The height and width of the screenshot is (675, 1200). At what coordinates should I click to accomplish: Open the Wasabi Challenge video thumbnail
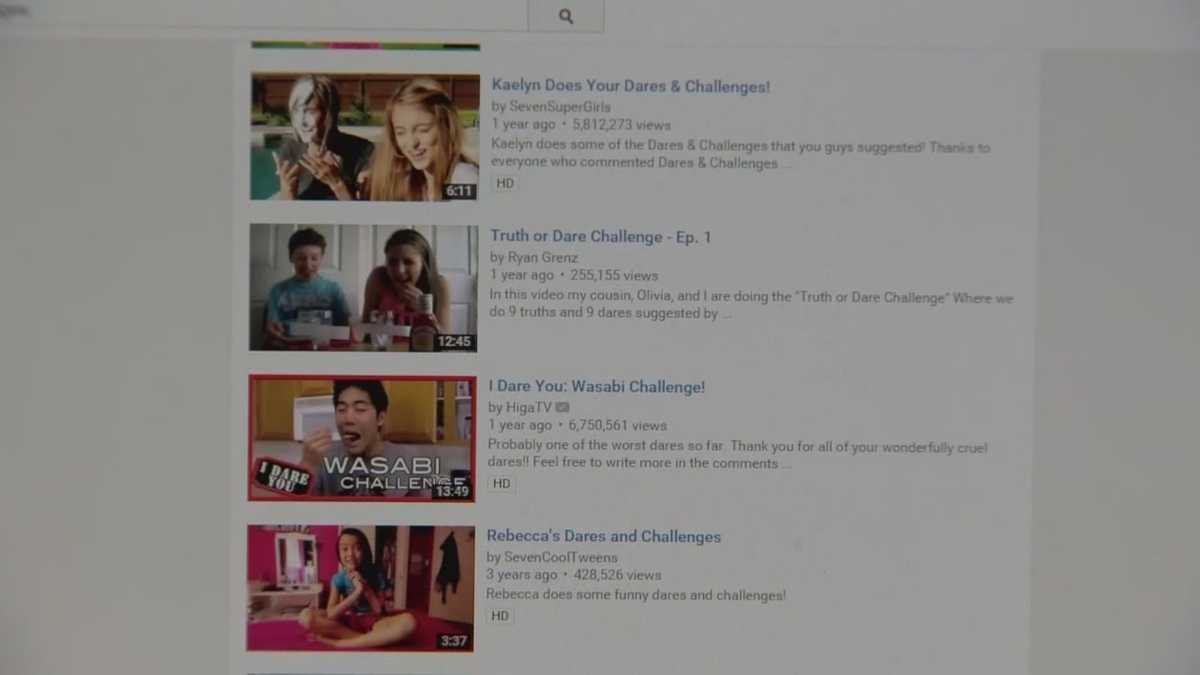click(362, 437)
